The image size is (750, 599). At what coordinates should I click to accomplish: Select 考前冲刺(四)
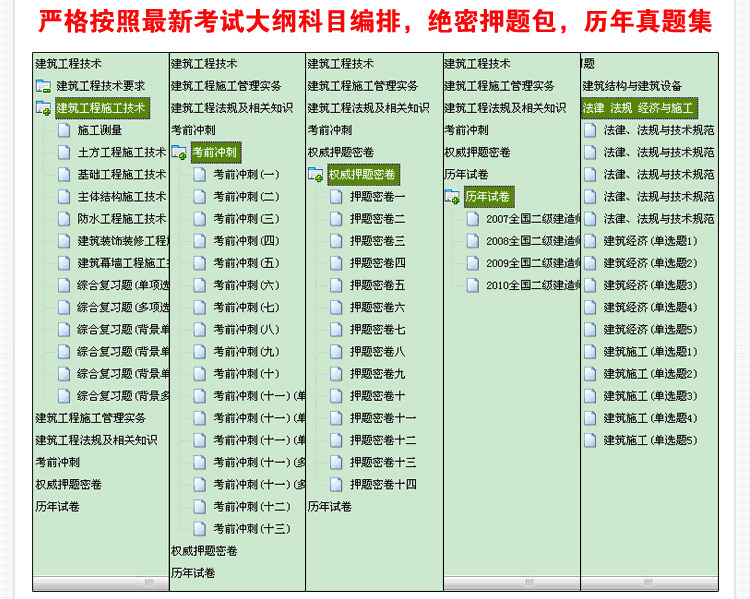(x=246, y=241)
